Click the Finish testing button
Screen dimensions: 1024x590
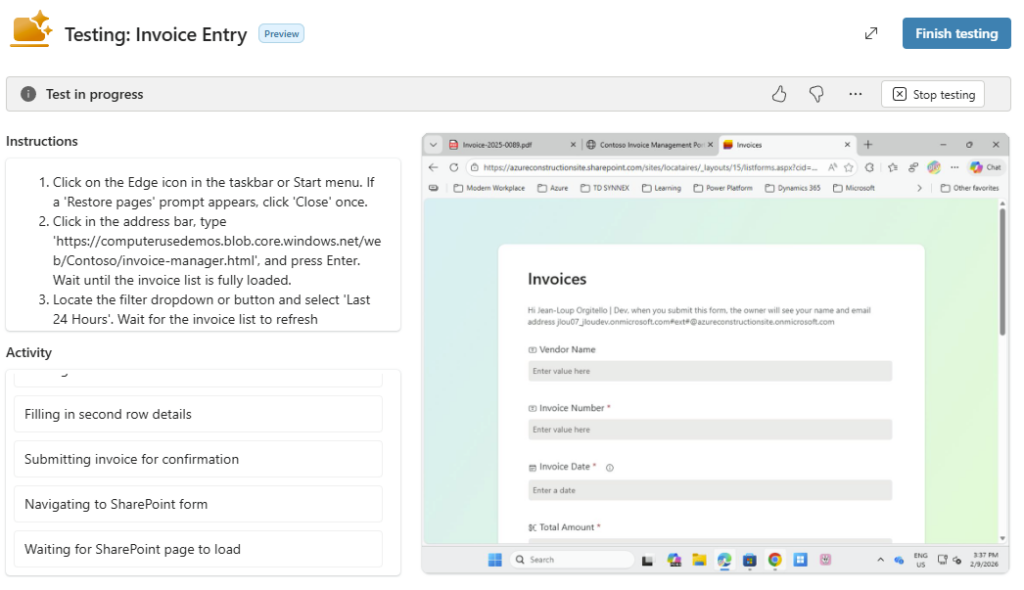point(956,33)
